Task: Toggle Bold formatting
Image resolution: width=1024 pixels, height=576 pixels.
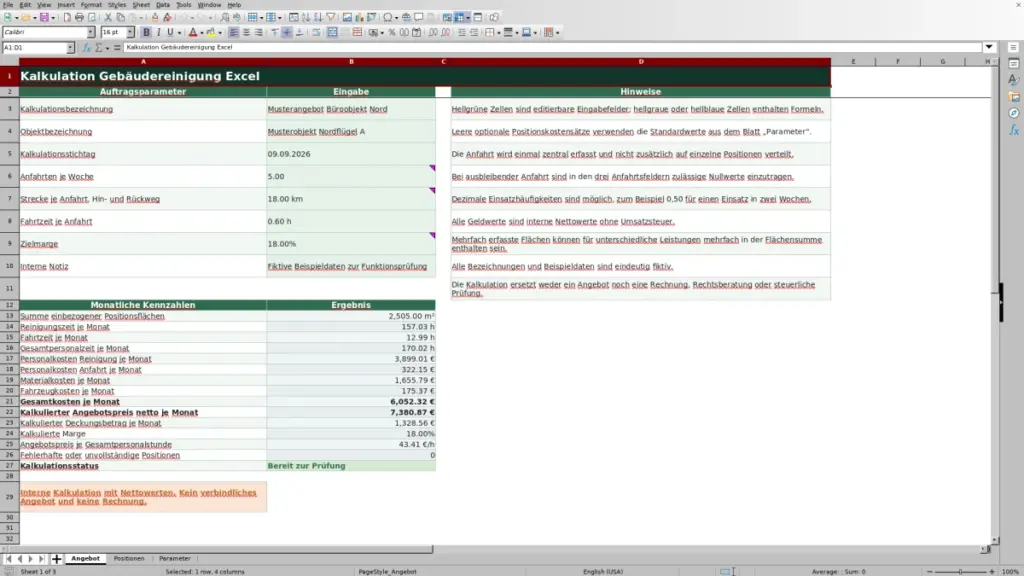Action: tap(146, 33)
